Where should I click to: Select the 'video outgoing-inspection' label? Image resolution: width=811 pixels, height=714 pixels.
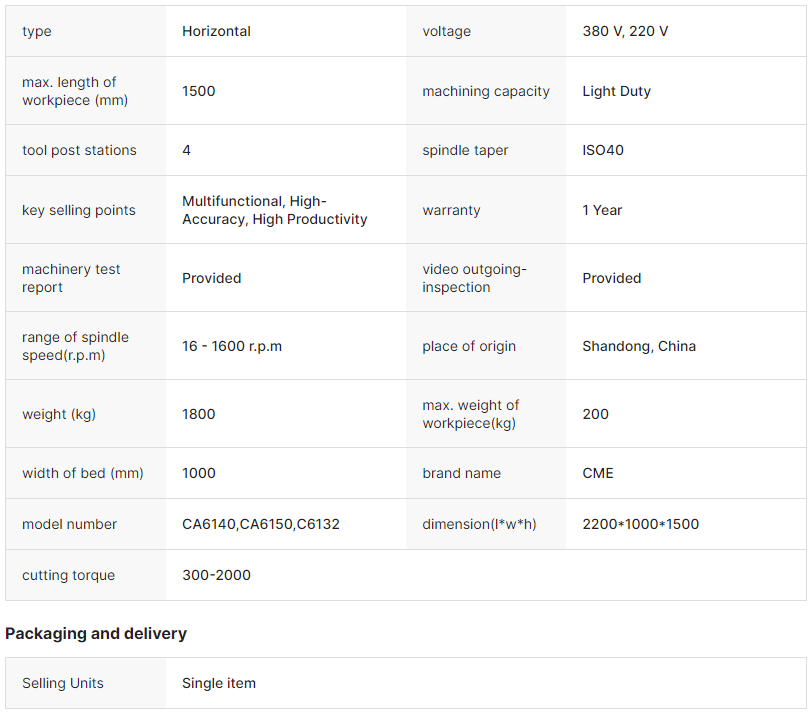click(x=474, y=278)
